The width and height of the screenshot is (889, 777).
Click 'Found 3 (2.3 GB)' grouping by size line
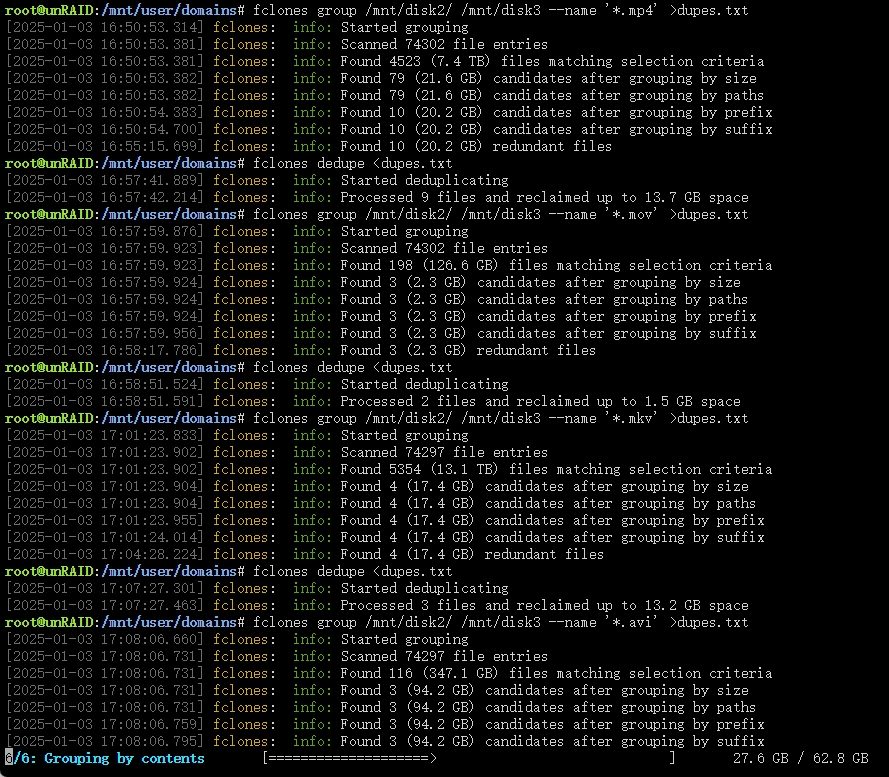point(373,282)
